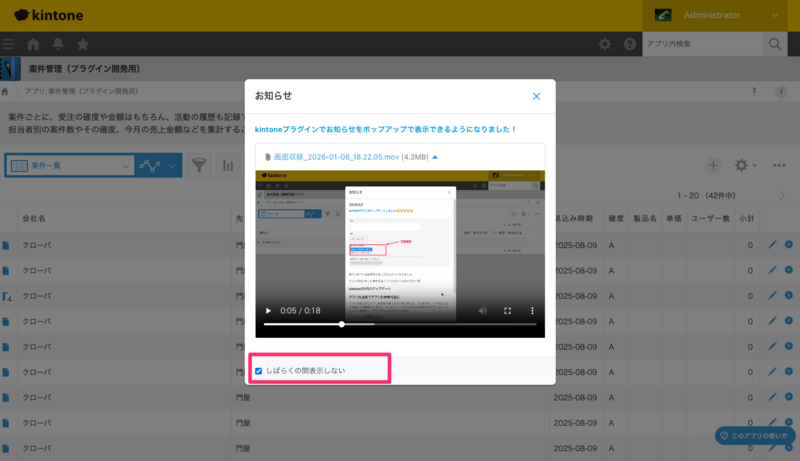800x461 pixels.
Task: Play the video in popup
Action: (x=268, y=311)
